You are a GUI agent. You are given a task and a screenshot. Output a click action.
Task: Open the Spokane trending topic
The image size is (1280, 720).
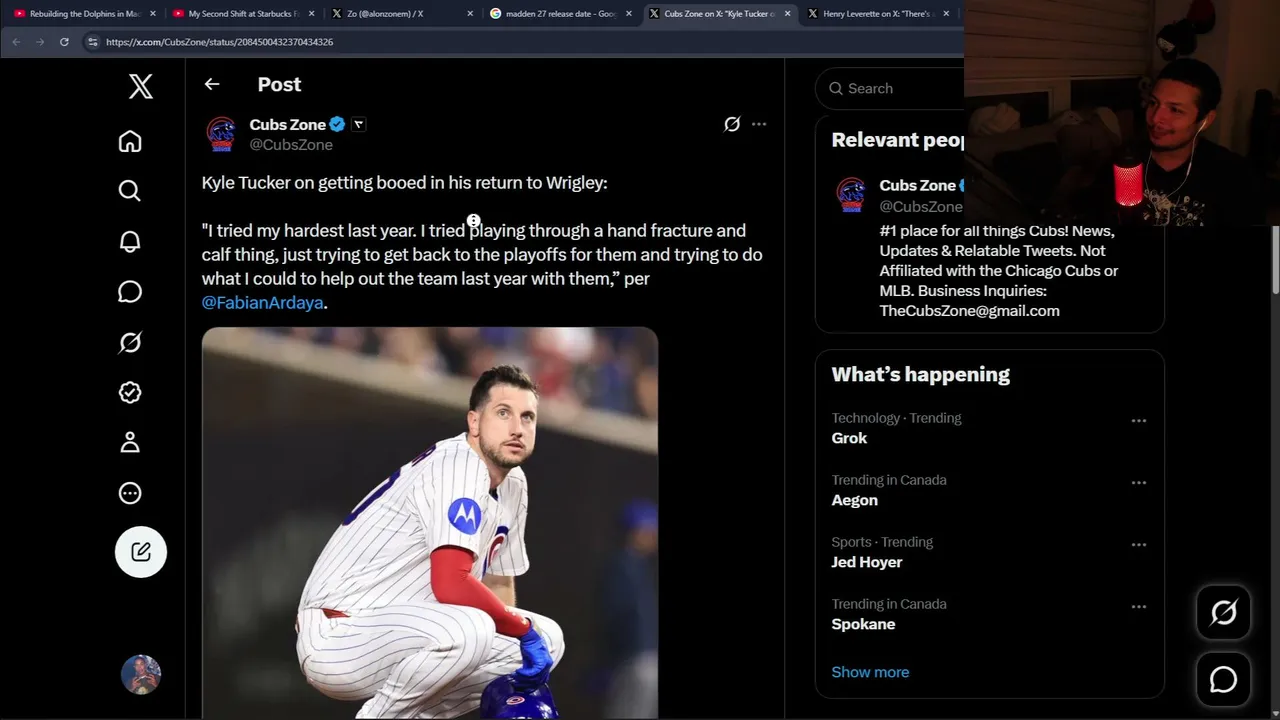863,624
